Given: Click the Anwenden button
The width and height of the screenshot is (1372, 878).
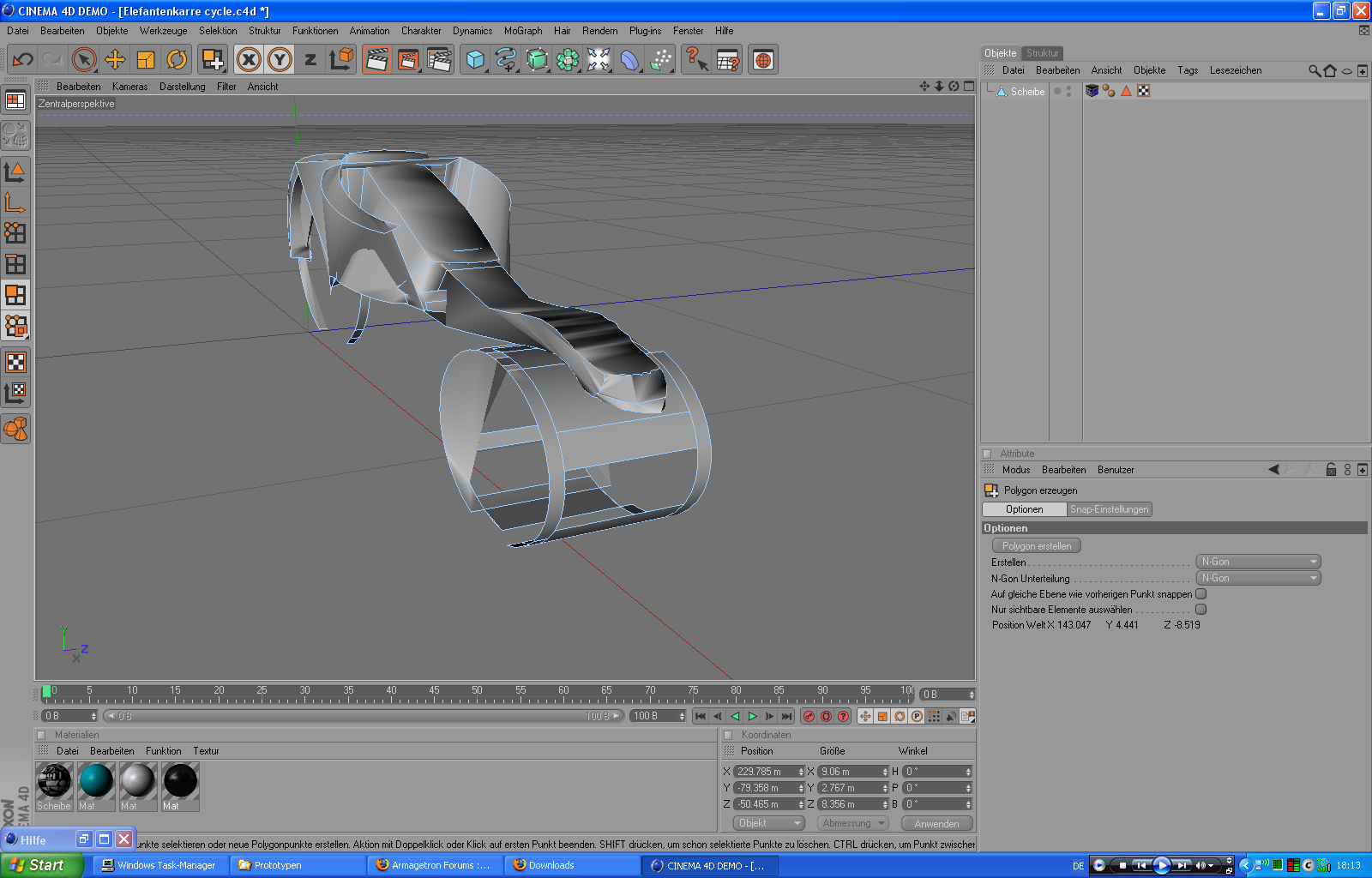Looking at the screenshot, I should point(936,823).
